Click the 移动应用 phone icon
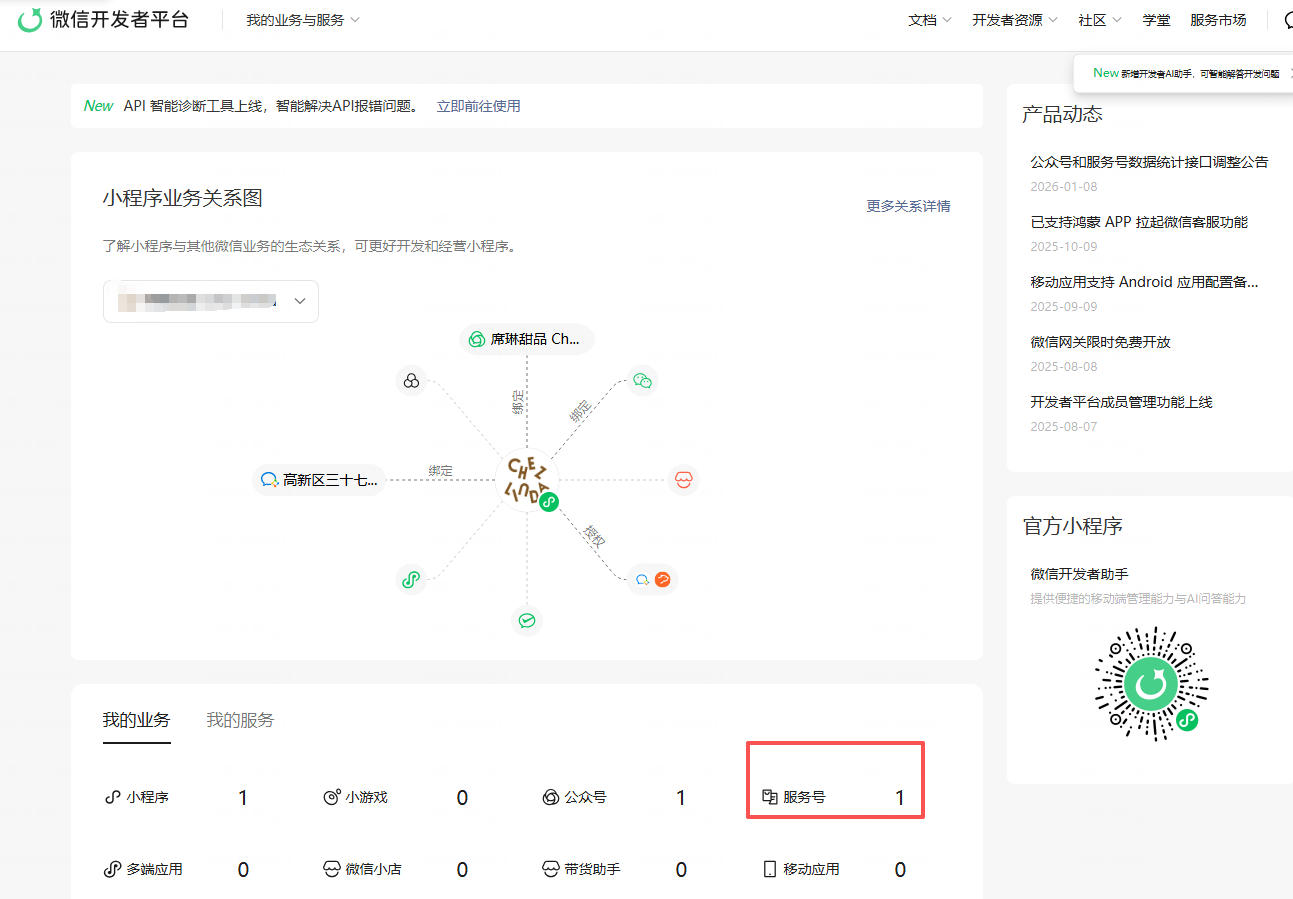 click(769, 870)
